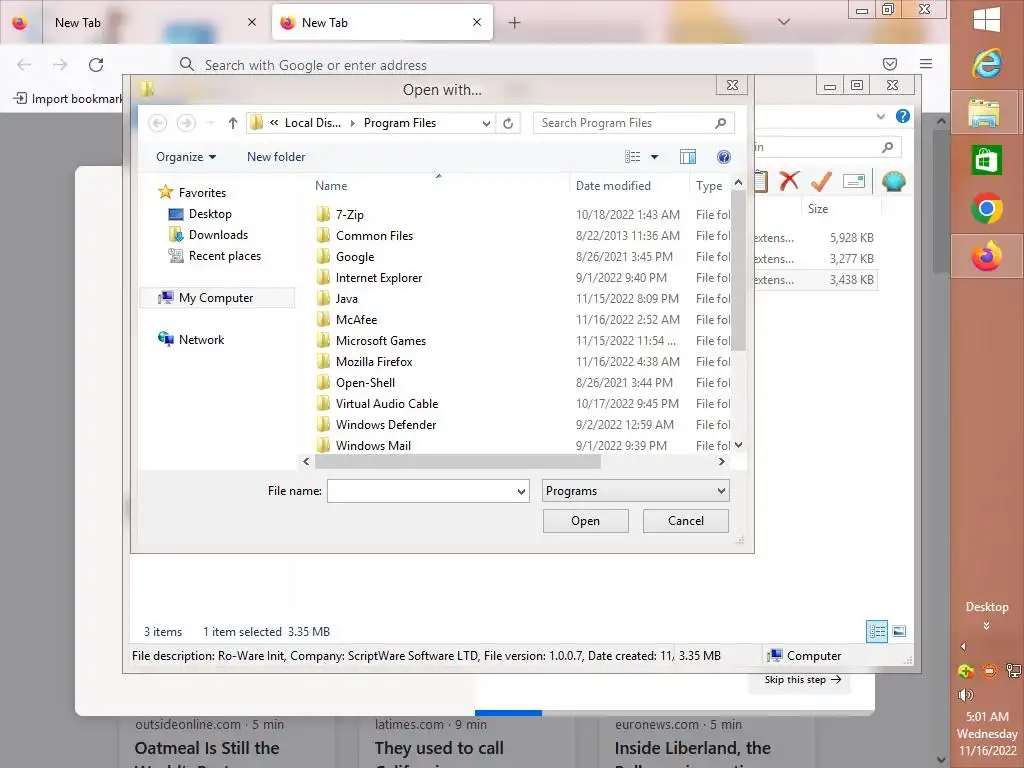
Task: Select the Windows Defender folder
Action: pyautogui.click(x=385, y=424)
